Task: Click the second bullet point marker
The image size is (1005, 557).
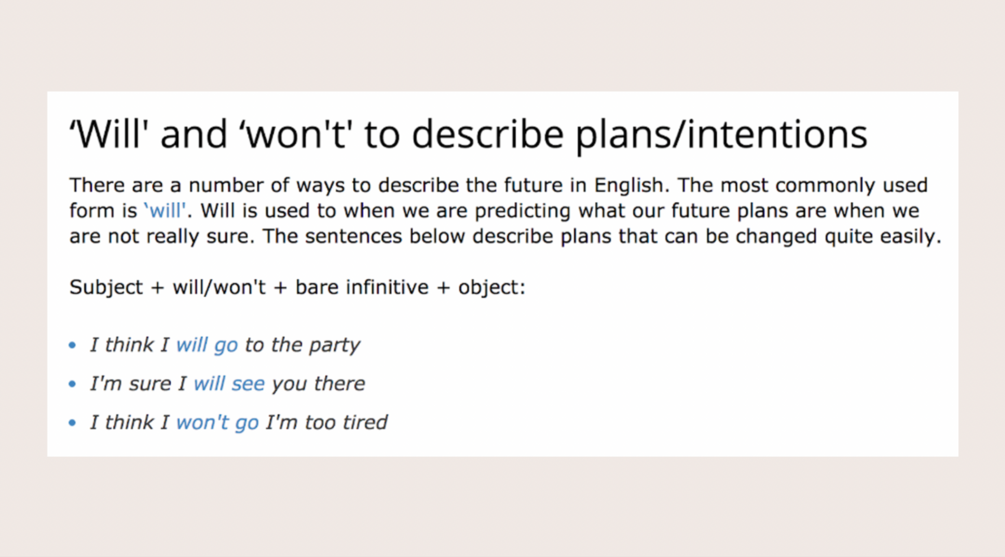Action: [72, 384]
